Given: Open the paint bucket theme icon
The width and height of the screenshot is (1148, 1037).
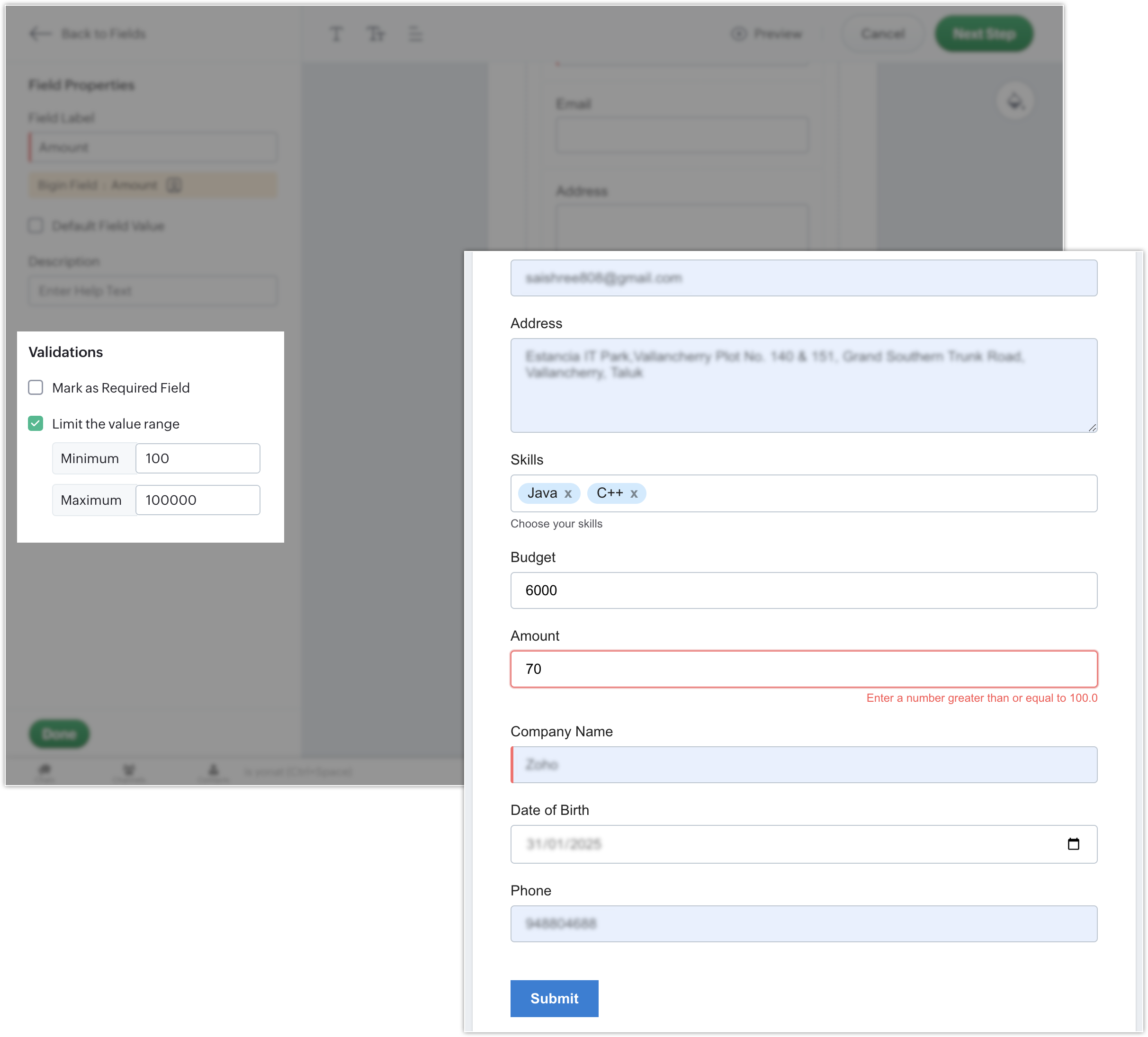Looking at the screenshot, I should pyautogui.click(x=1015, y=102).
